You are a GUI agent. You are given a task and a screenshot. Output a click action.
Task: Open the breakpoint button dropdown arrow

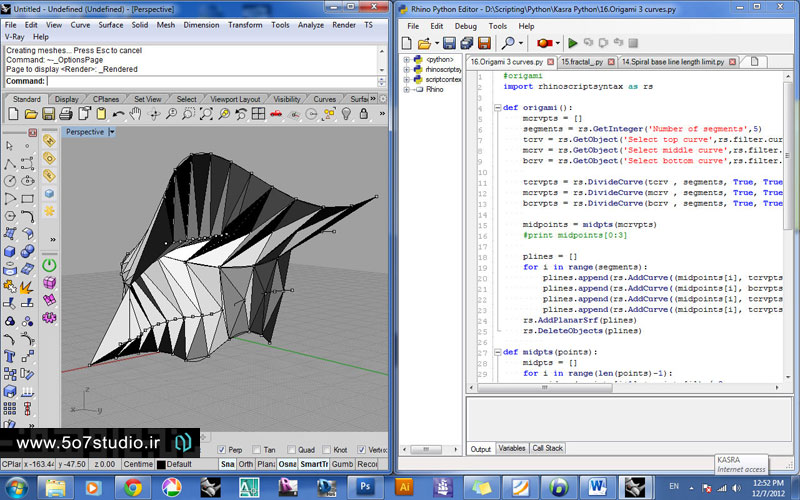(x=557, y=43)
